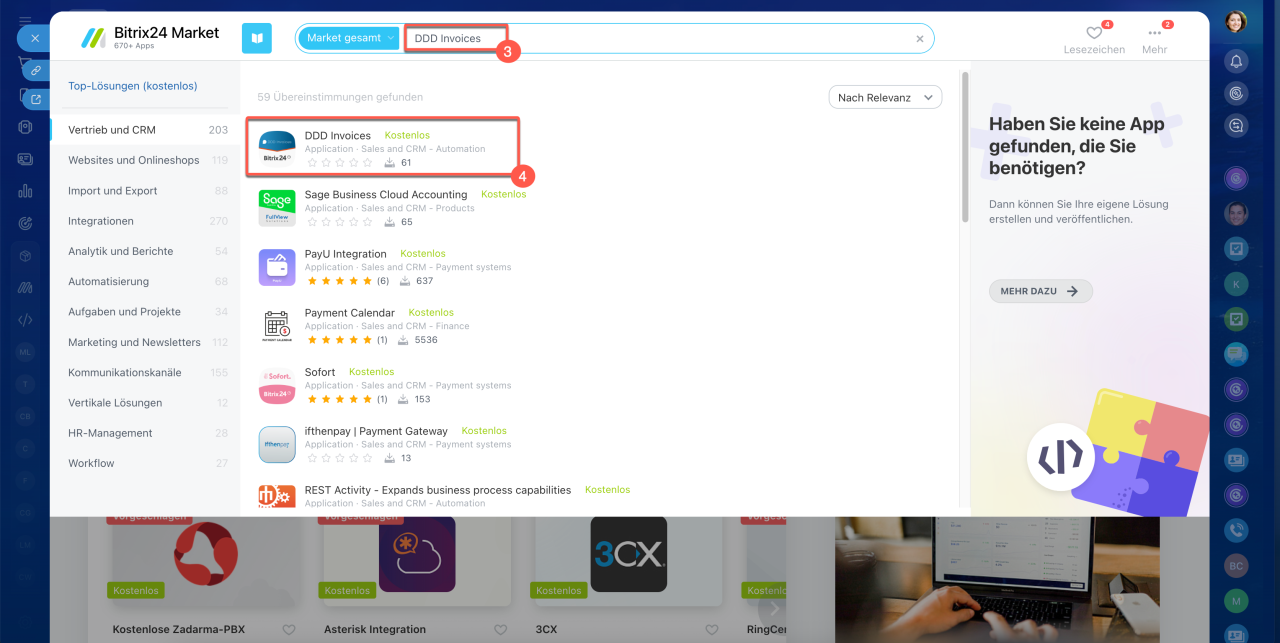The height and width of the screenshot is (643, 1280).
Task: Close the Market slider with the X button
Action: [34, 38]
